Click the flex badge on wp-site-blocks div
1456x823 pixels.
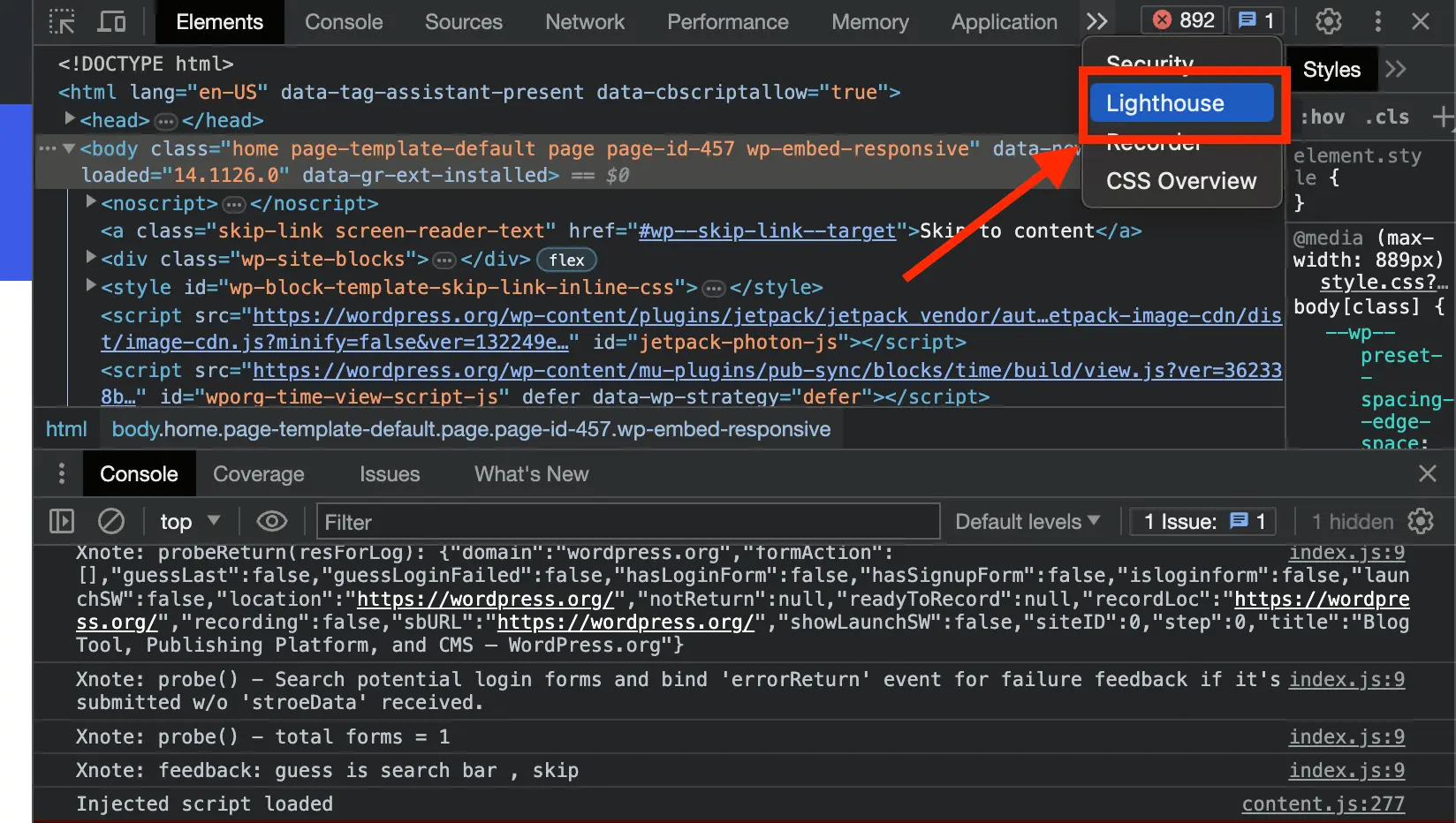pos(566,260)
